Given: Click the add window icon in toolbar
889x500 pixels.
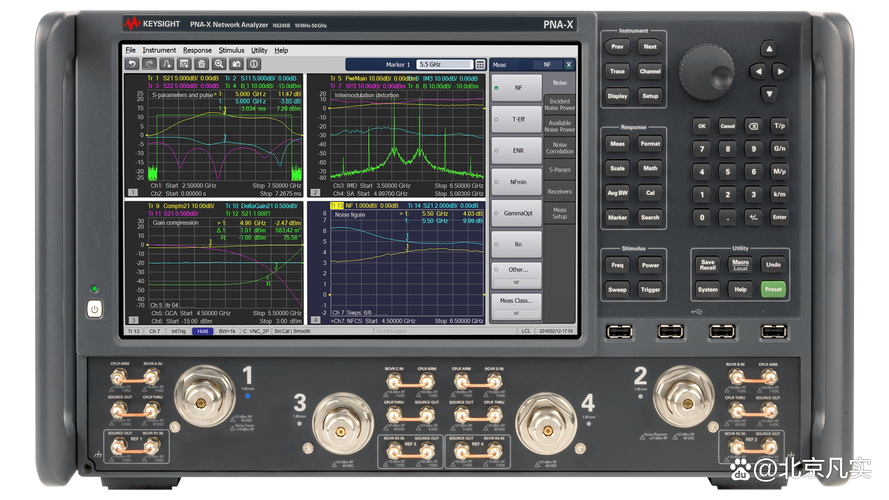Looking at the screenshot, I should (x=184, y=64).
